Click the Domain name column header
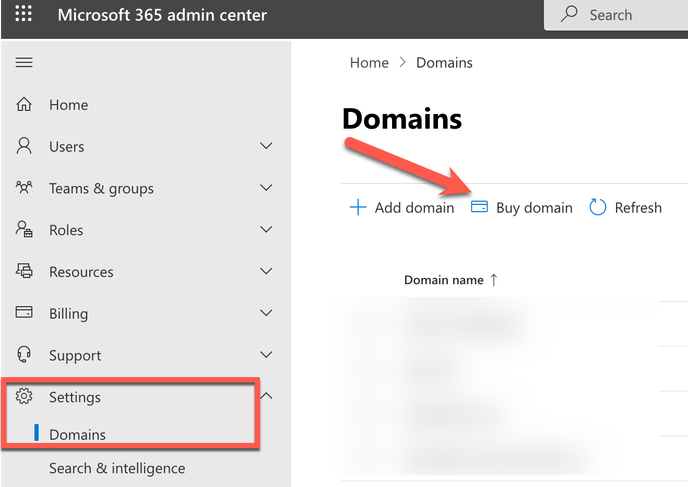The height and width of the screenshot is (487, 688). coord(444,280)
